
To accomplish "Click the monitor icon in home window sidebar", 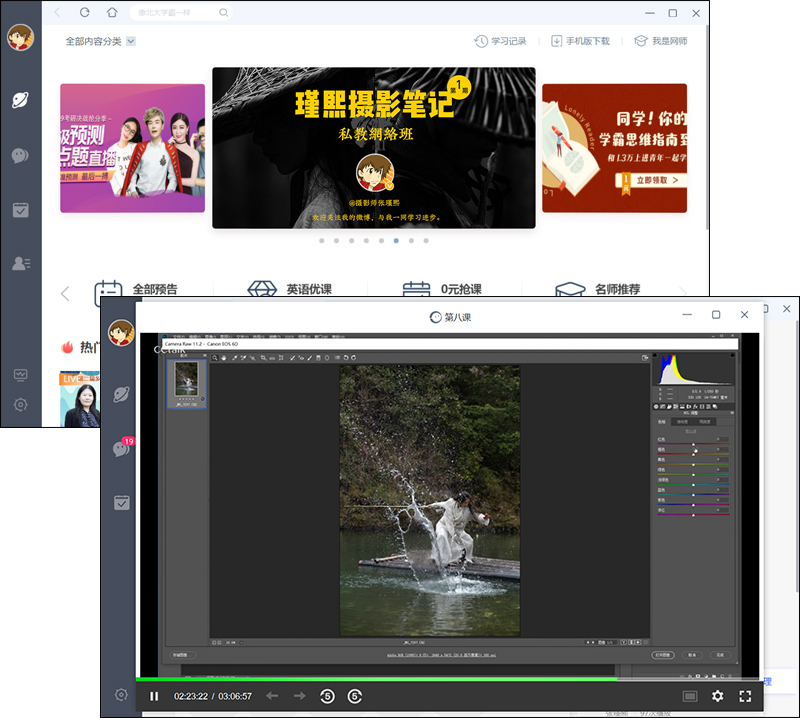I will (20, 375).
